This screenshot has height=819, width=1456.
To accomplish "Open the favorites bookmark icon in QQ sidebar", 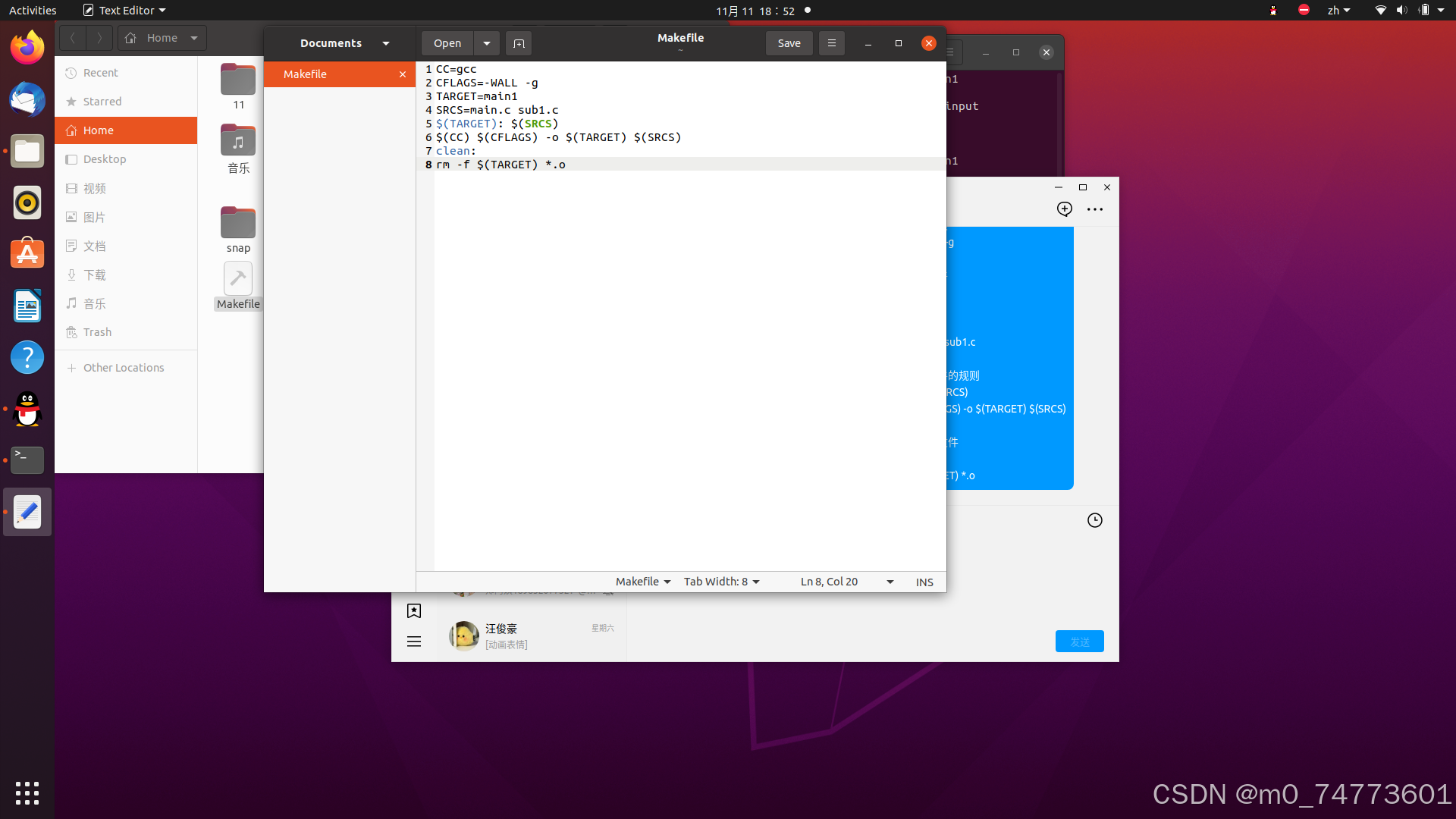I will 414,610.
